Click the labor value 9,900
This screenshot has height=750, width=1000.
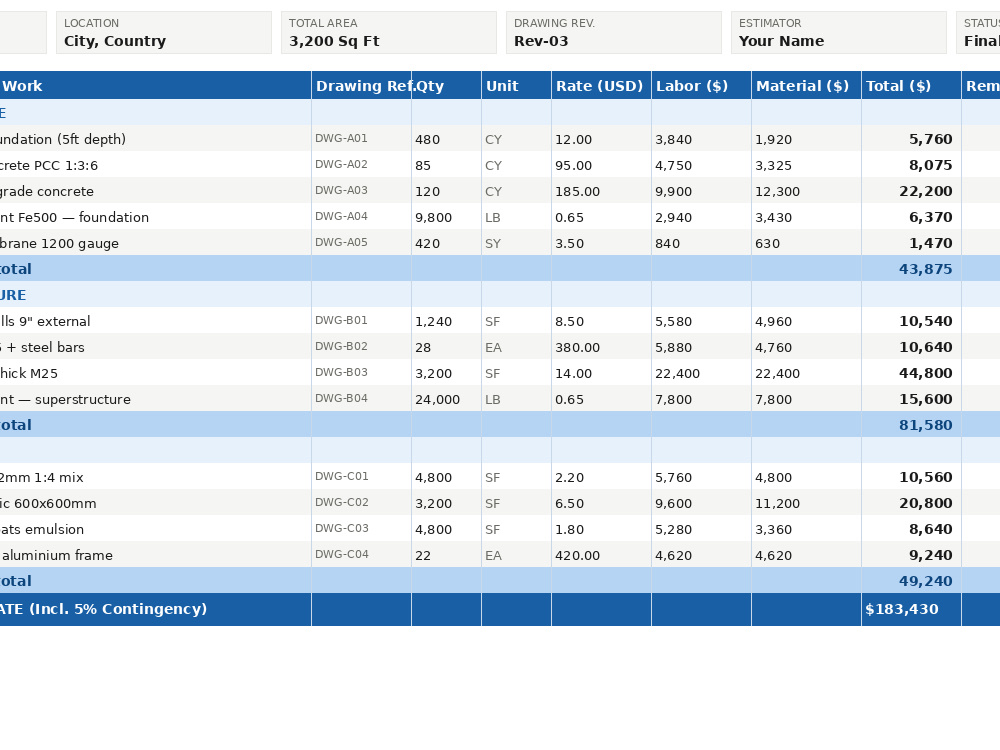(x=673, y=191)
